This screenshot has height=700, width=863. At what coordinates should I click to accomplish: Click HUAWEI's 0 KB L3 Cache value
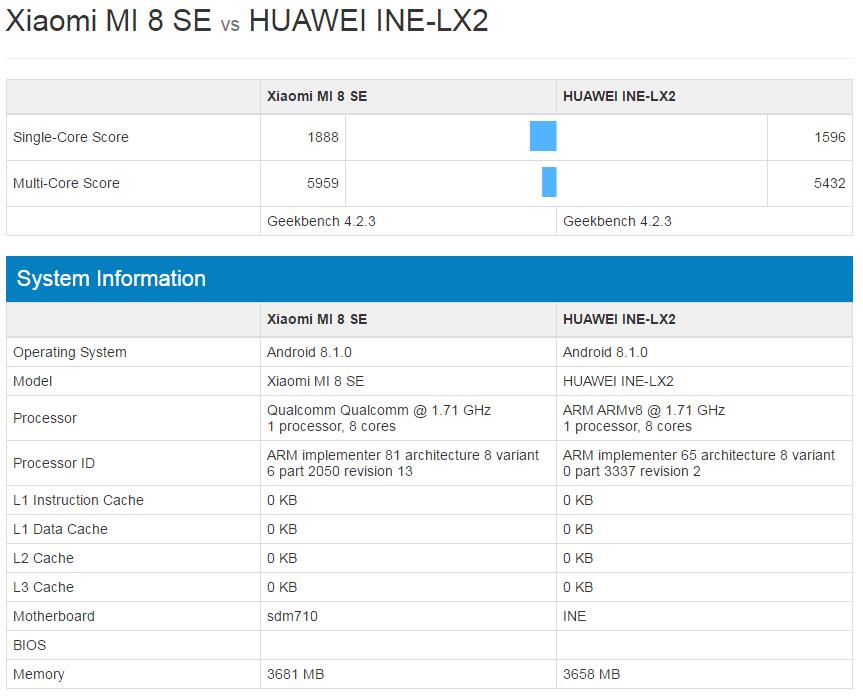pyautogui.click(x=578, y=587)
